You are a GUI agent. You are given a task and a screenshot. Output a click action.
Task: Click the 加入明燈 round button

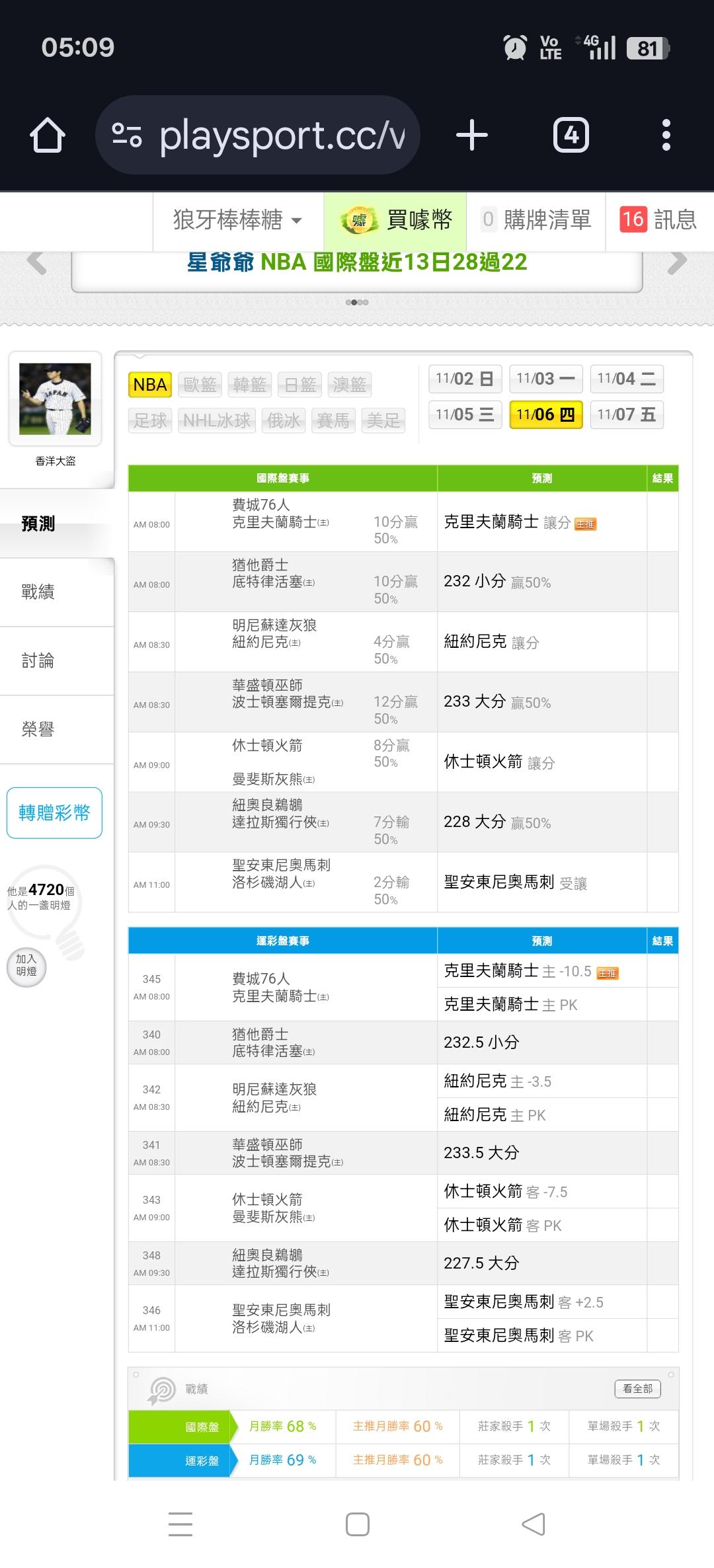pos(27,967)
